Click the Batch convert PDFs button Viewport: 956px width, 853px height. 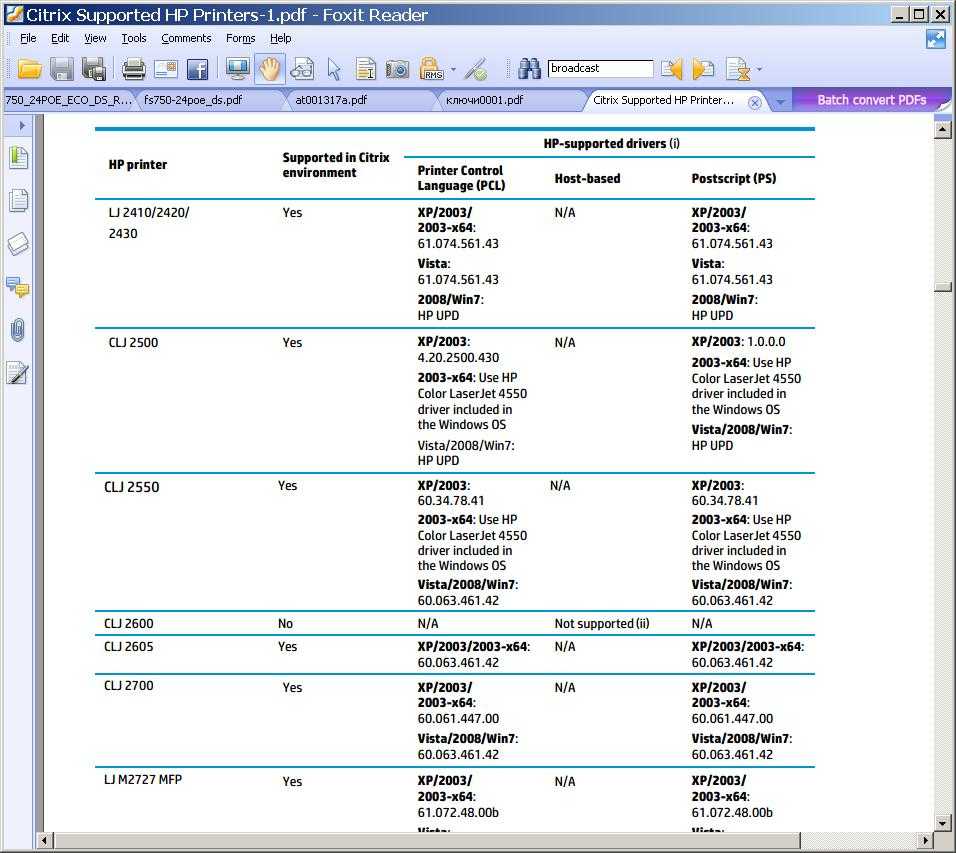tap(871, 100)
